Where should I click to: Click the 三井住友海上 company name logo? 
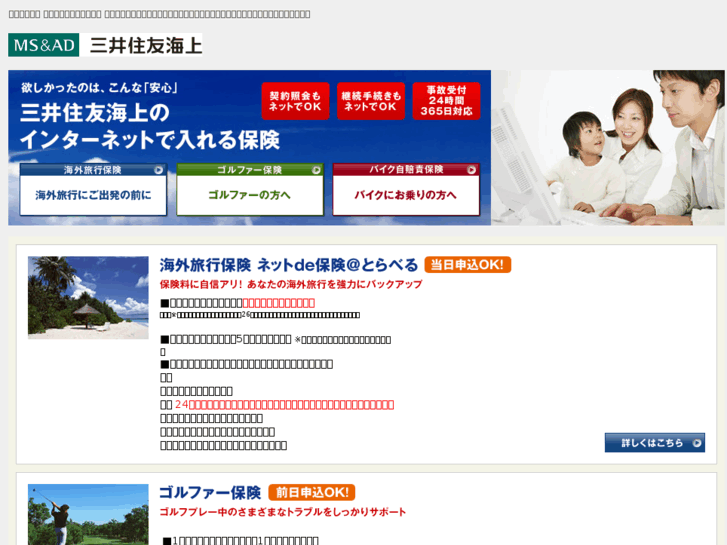point(146,45)
